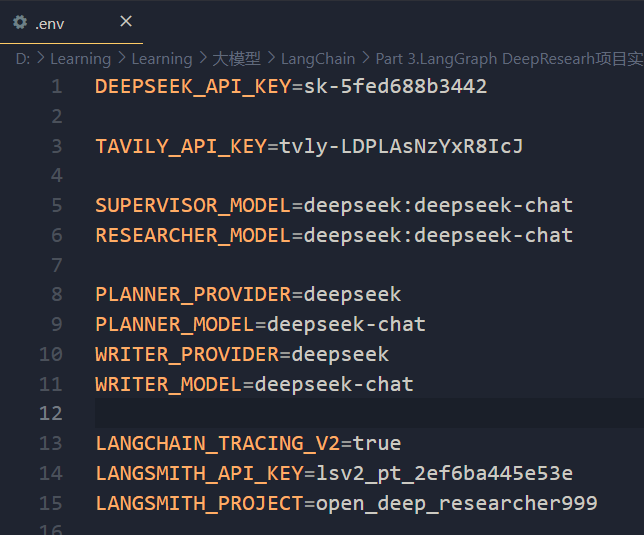
Task: Click the value true on line 13
Action: (377, 444)
